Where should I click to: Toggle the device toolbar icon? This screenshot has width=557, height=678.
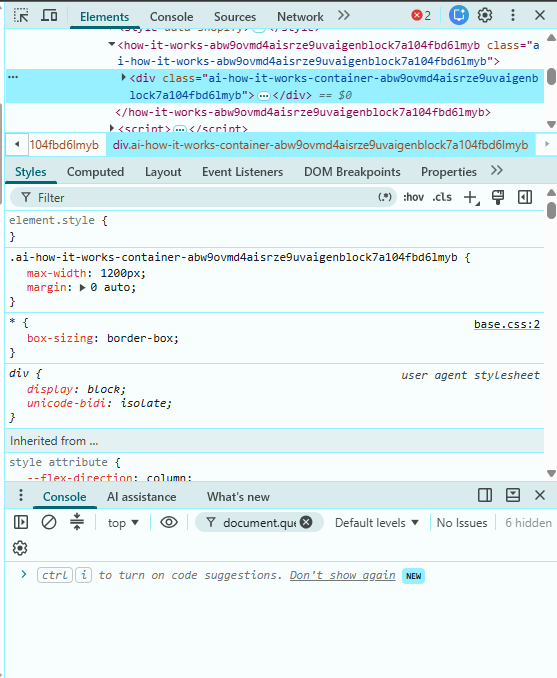coord(49,16)
